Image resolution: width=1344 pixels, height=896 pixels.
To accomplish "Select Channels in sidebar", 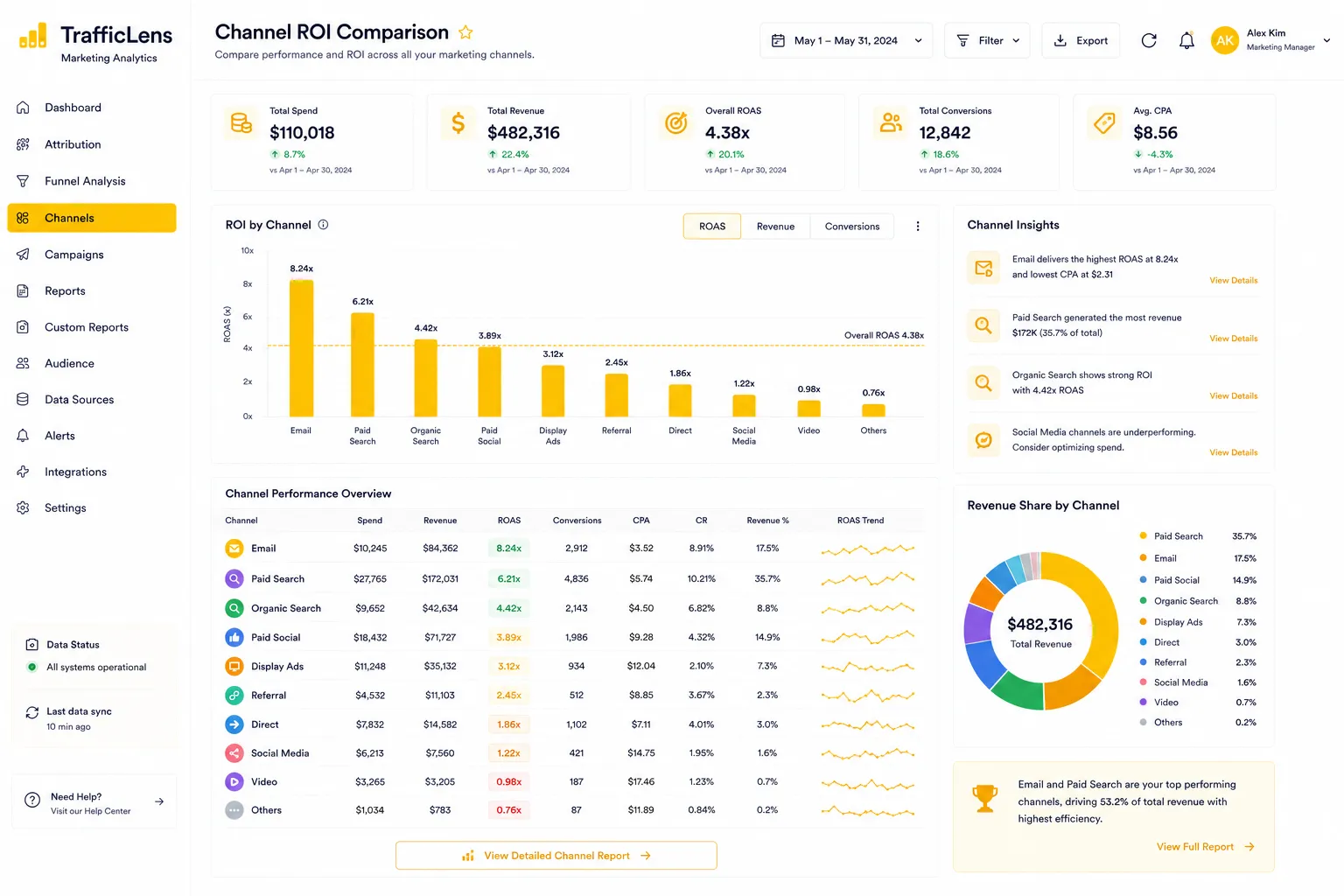I will (92, 218).
